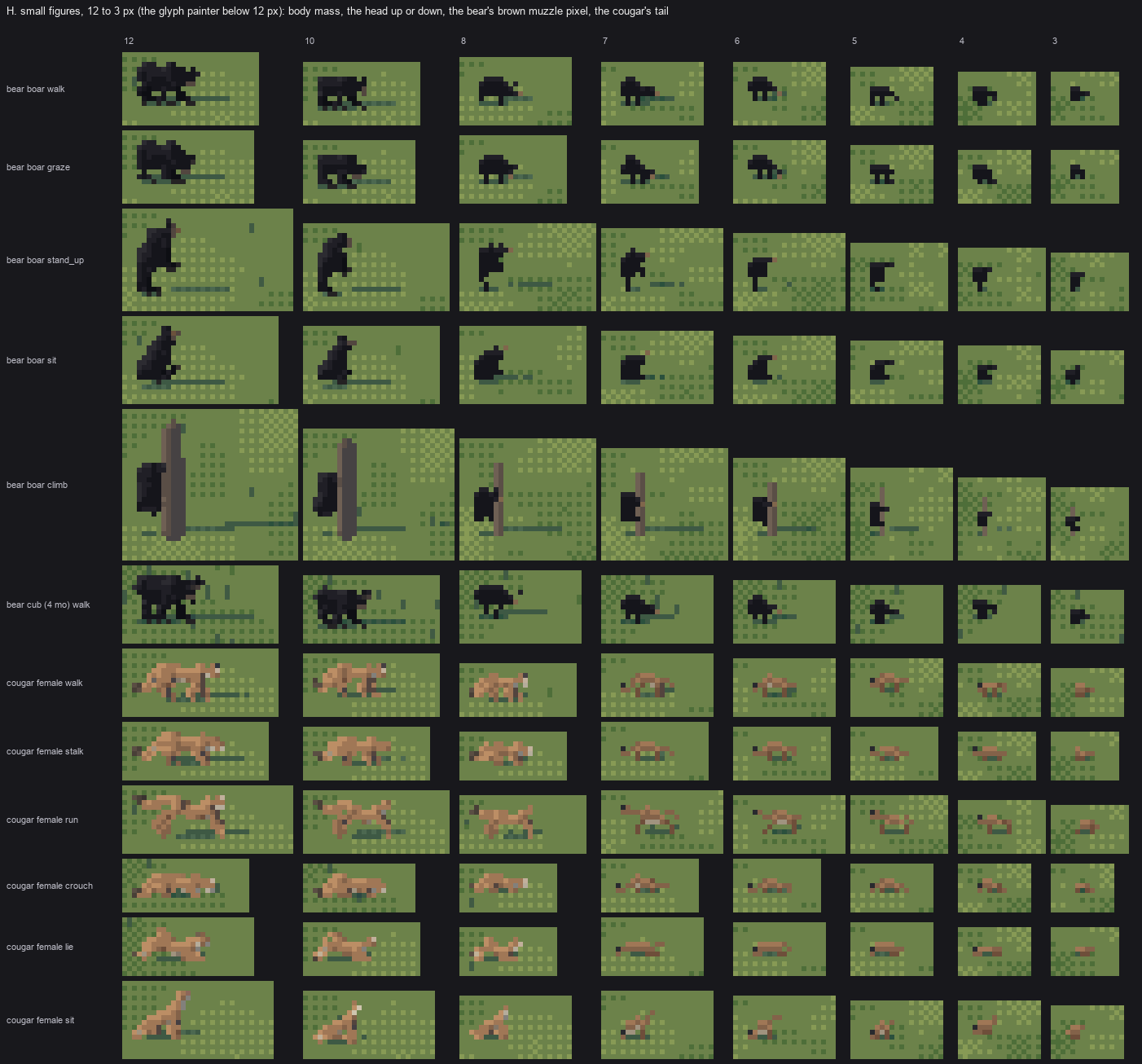Click the 'bear boar stand_up' row label
Screen dimensions: 1142x1064
tap(45, 260)
